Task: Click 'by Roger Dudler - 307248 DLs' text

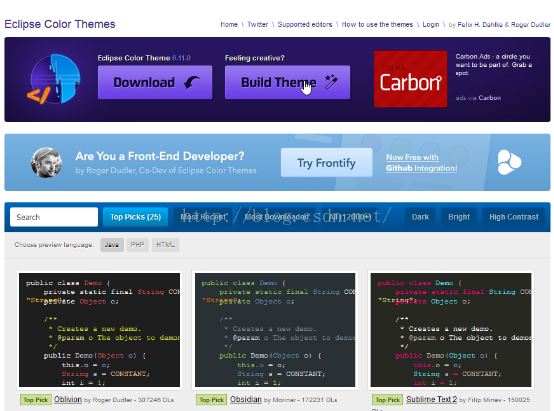Action: [129, 400]
